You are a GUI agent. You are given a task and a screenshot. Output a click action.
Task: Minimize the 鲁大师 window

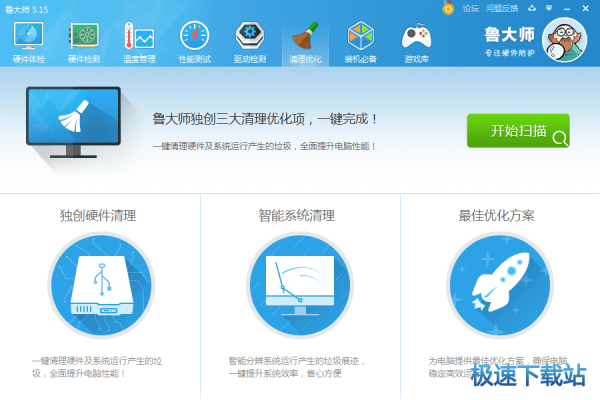(567, 8)
